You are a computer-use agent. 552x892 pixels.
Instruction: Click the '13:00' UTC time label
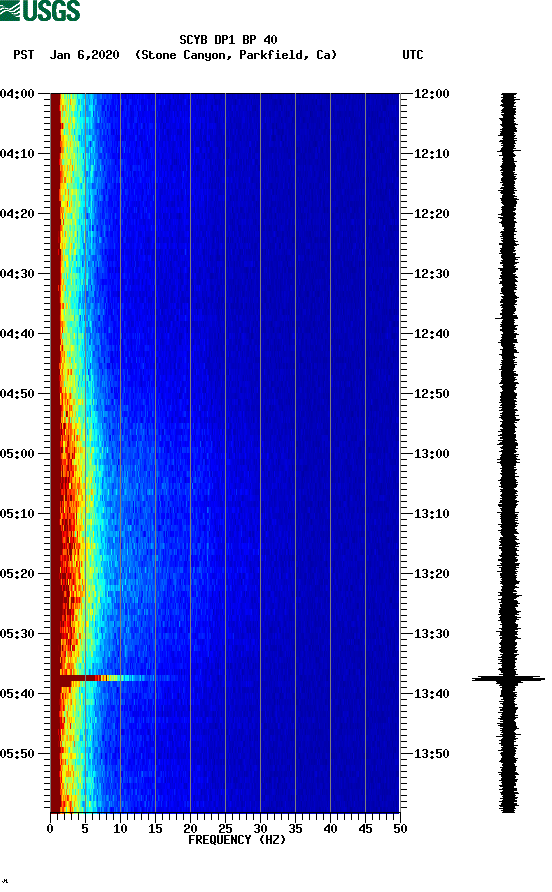[x=432, y=454]
